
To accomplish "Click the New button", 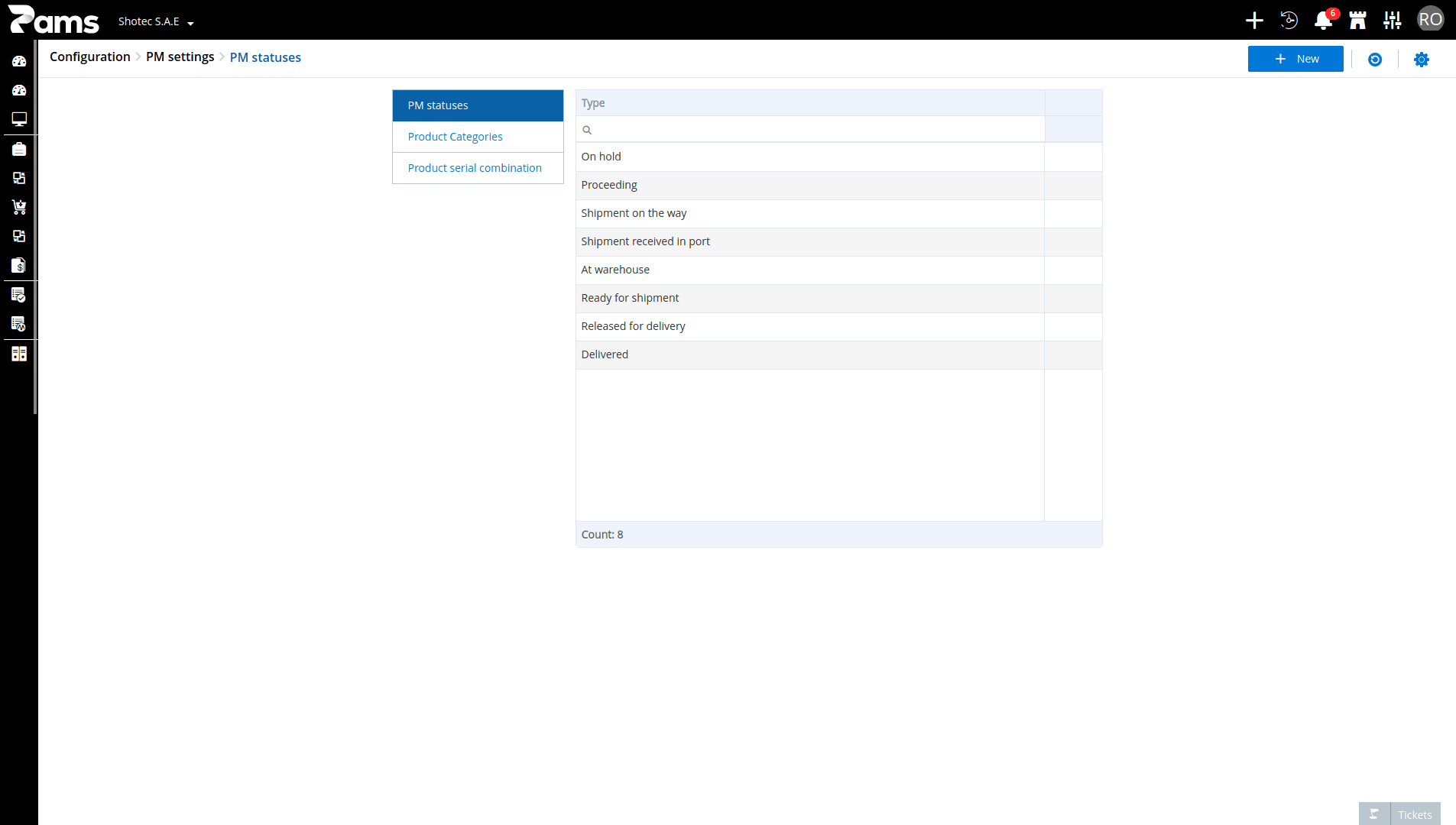I will (1295, 59).
